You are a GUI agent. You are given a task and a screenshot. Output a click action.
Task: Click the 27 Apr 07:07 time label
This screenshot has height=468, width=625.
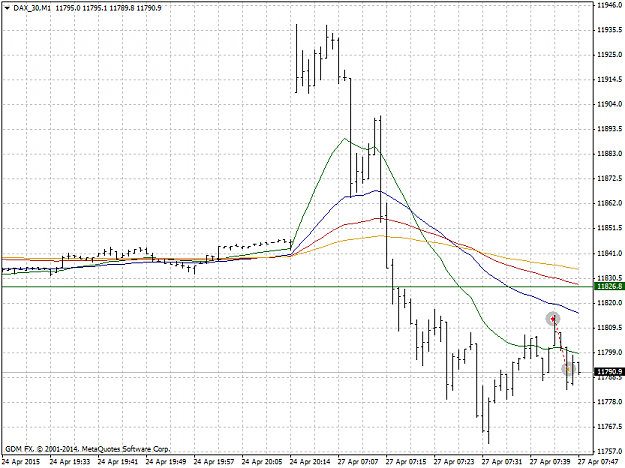pyautogui.click(x=358, y=462)
